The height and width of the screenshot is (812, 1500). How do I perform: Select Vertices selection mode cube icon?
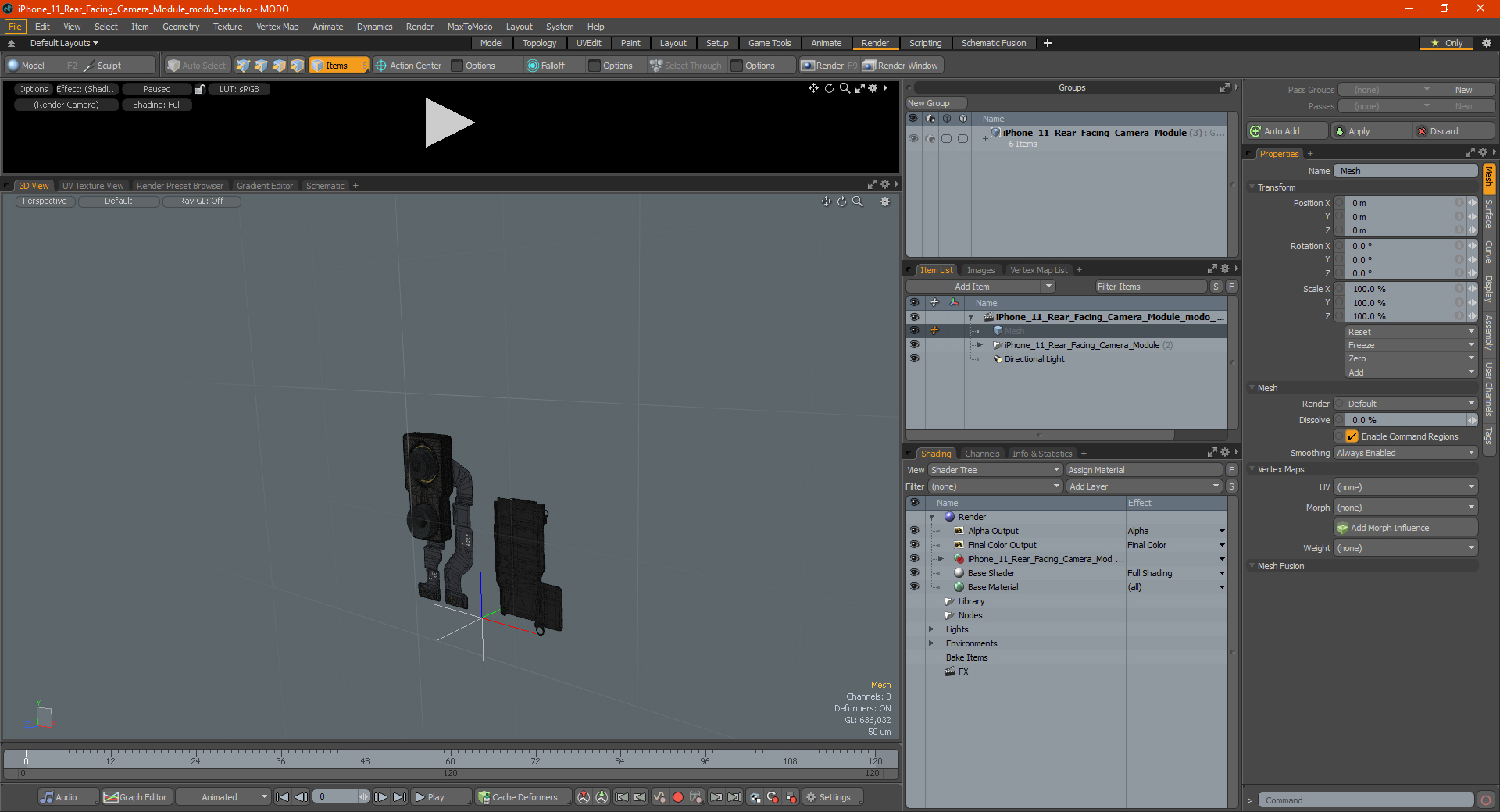243,66
